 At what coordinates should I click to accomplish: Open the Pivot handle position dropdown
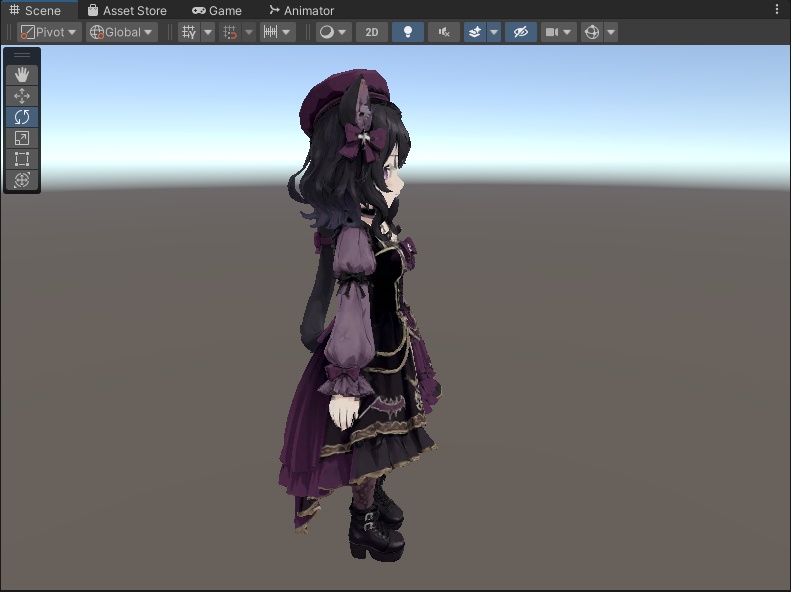[49, 32]
